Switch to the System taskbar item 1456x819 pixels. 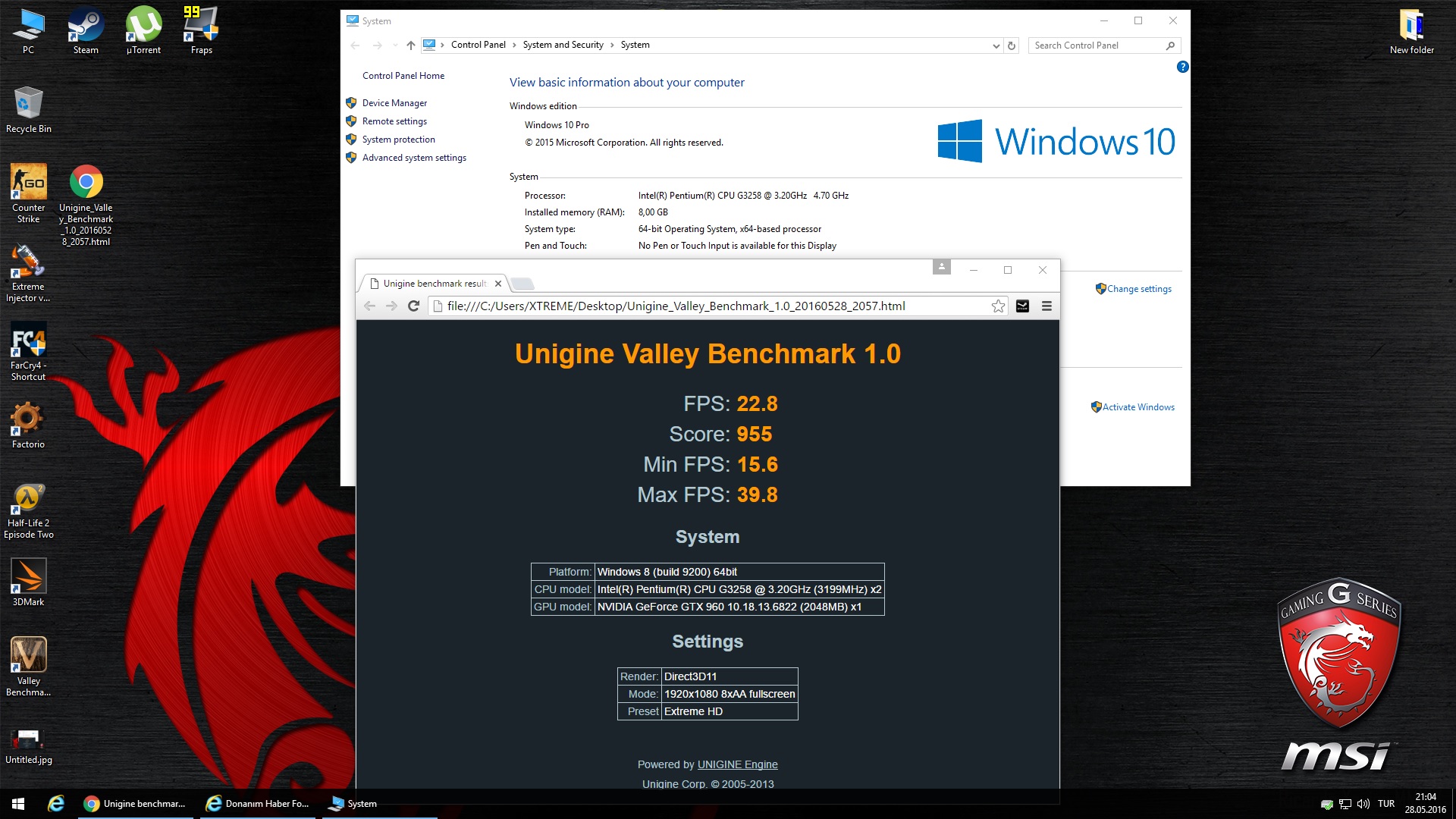[x=379, y=804]
